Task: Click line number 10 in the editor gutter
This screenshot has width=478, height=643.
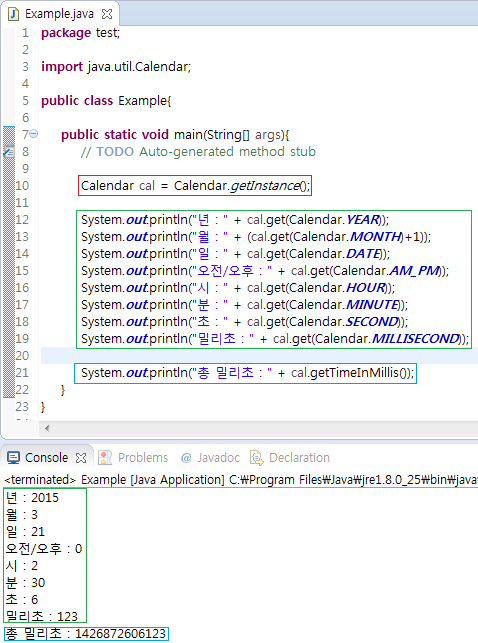Action: click(22, 186)
